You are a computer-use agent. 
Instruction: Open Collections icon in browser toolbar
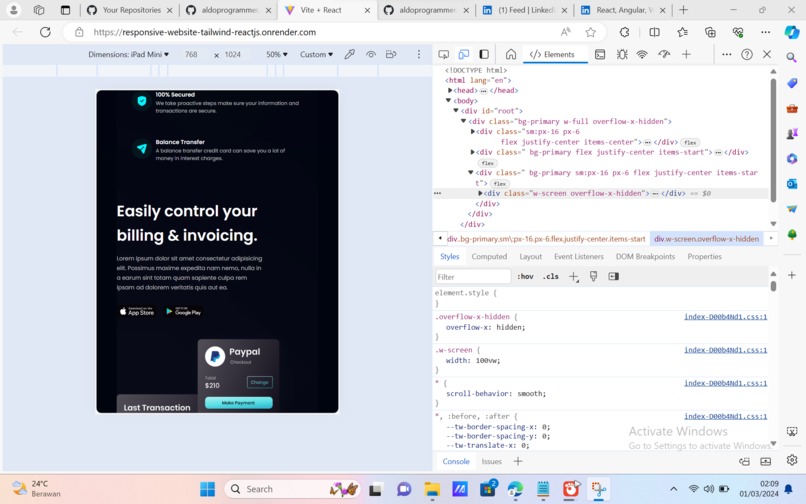[710, 32]
